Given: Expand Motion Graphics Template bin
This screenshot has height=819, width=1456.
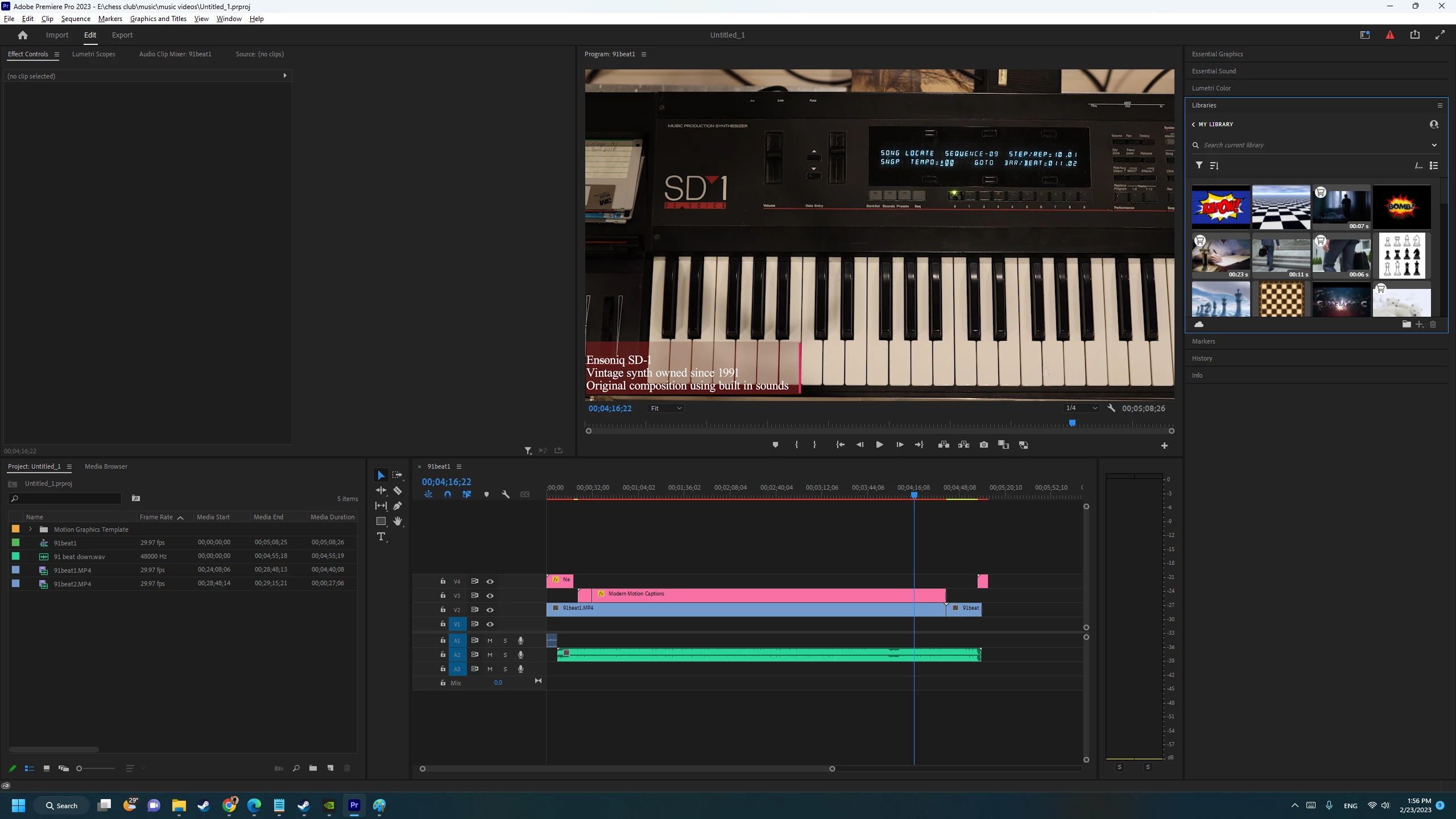Looking at the screenshot, I should [31, 529].
